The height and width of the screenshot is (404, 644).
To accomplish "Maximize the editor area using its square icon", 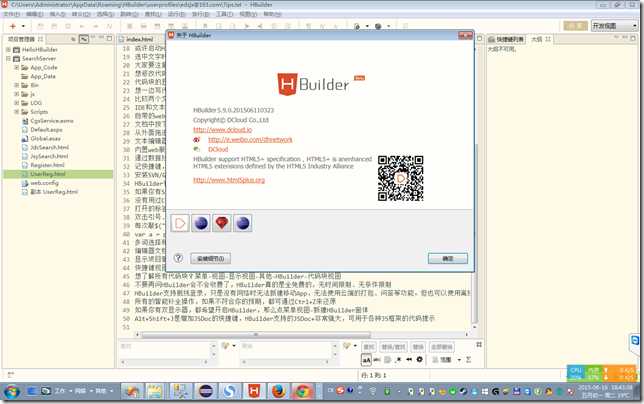I will click(x=479, y=39).
